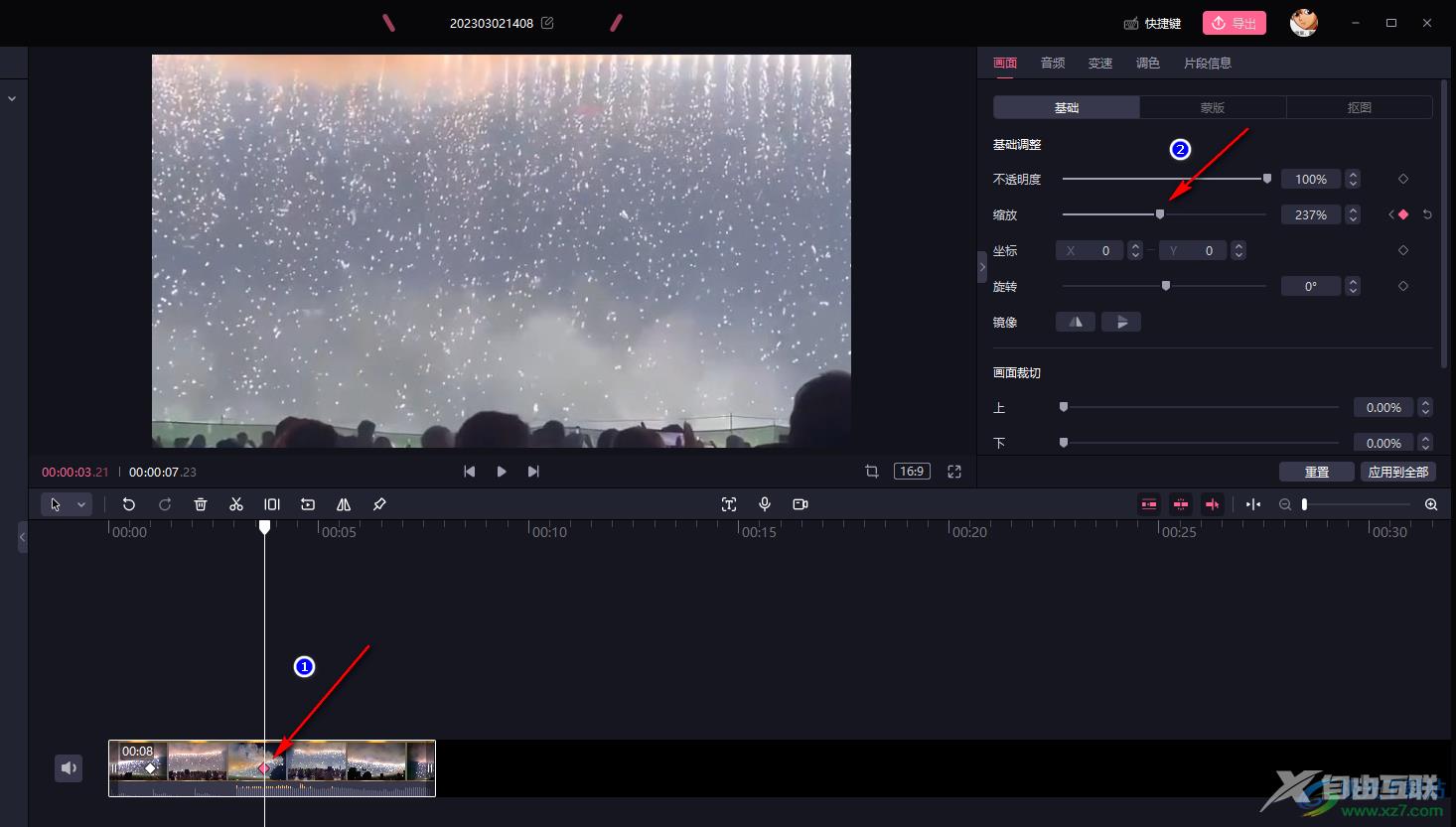The image size is (1456, 827).
Task: Start voice recording with the microphone icon
Action: pos(765,504)
